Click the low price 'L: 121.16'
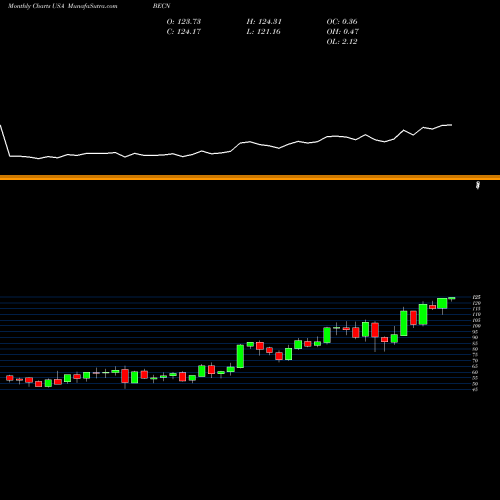Viewport: 500px width, 500px height. tap(264, 32)
